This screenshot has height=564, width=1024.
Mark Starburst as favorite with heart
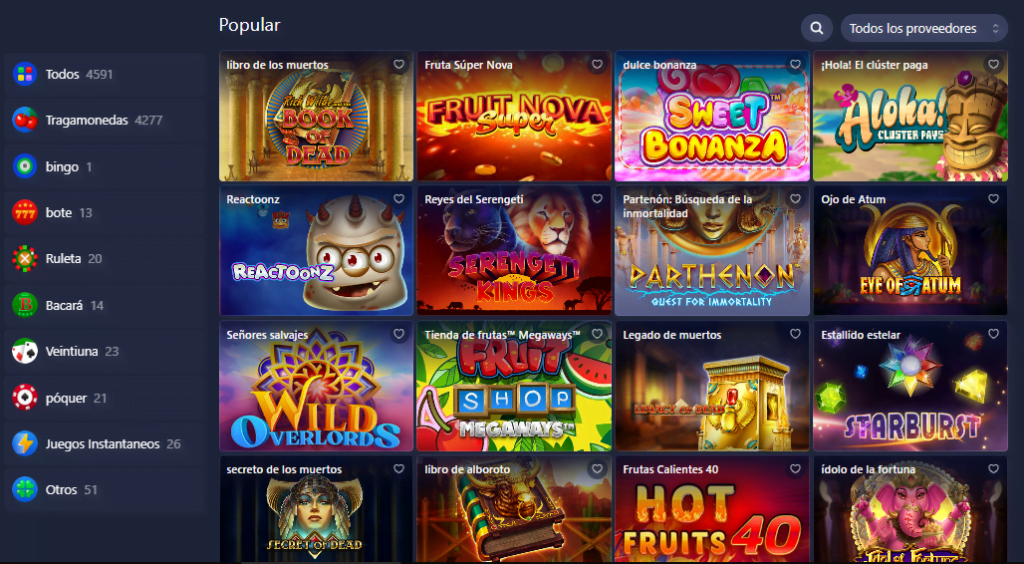coord(993,334)
